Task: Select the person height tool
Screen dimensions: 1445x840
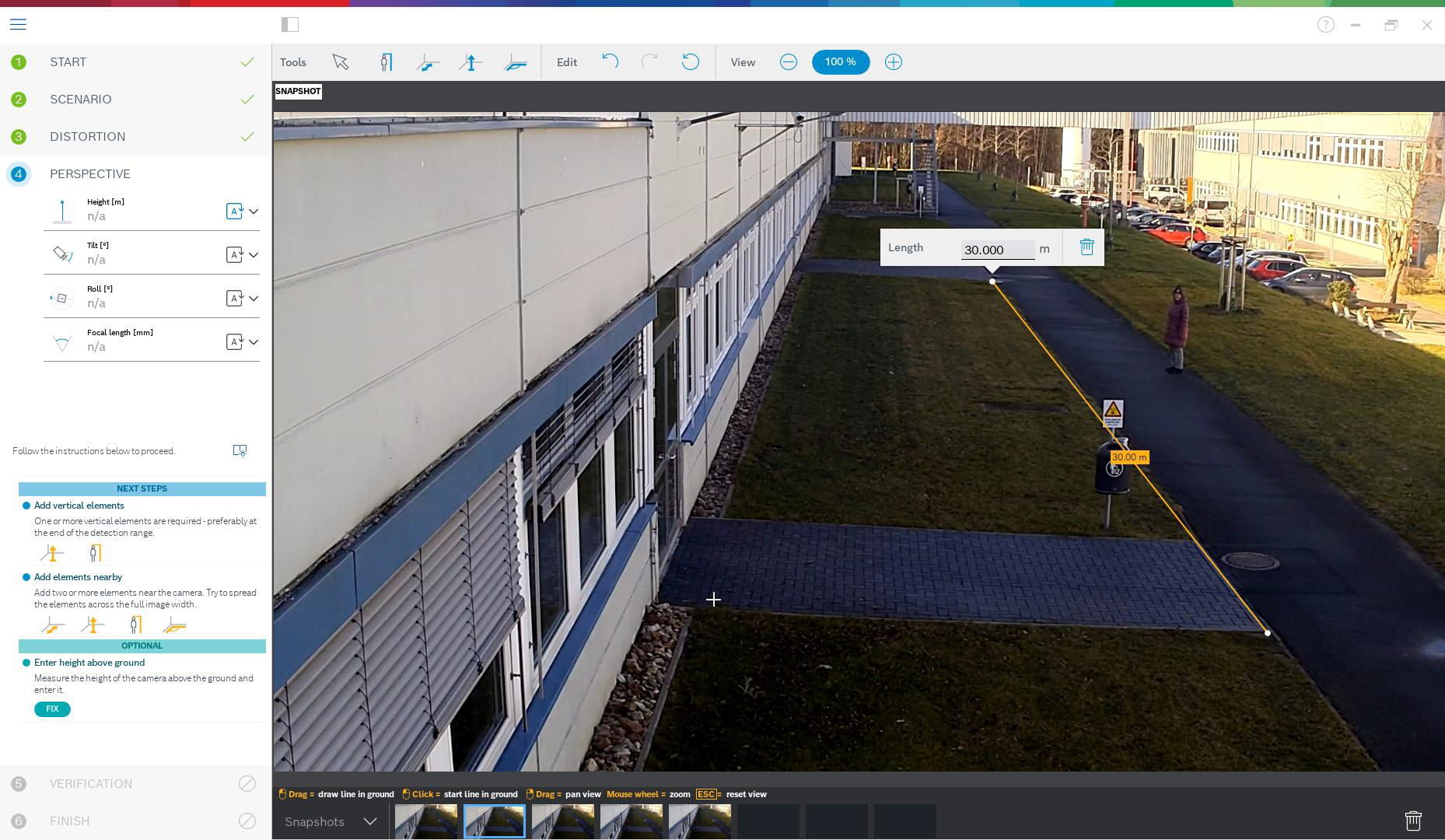Action: click(386, 62)
